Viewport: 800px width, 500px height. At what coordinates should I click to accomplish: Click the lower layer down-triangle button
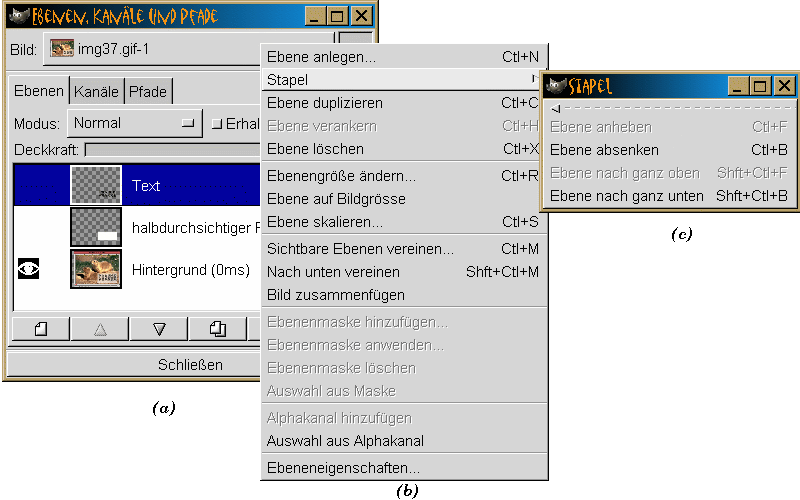coord(159,329)
